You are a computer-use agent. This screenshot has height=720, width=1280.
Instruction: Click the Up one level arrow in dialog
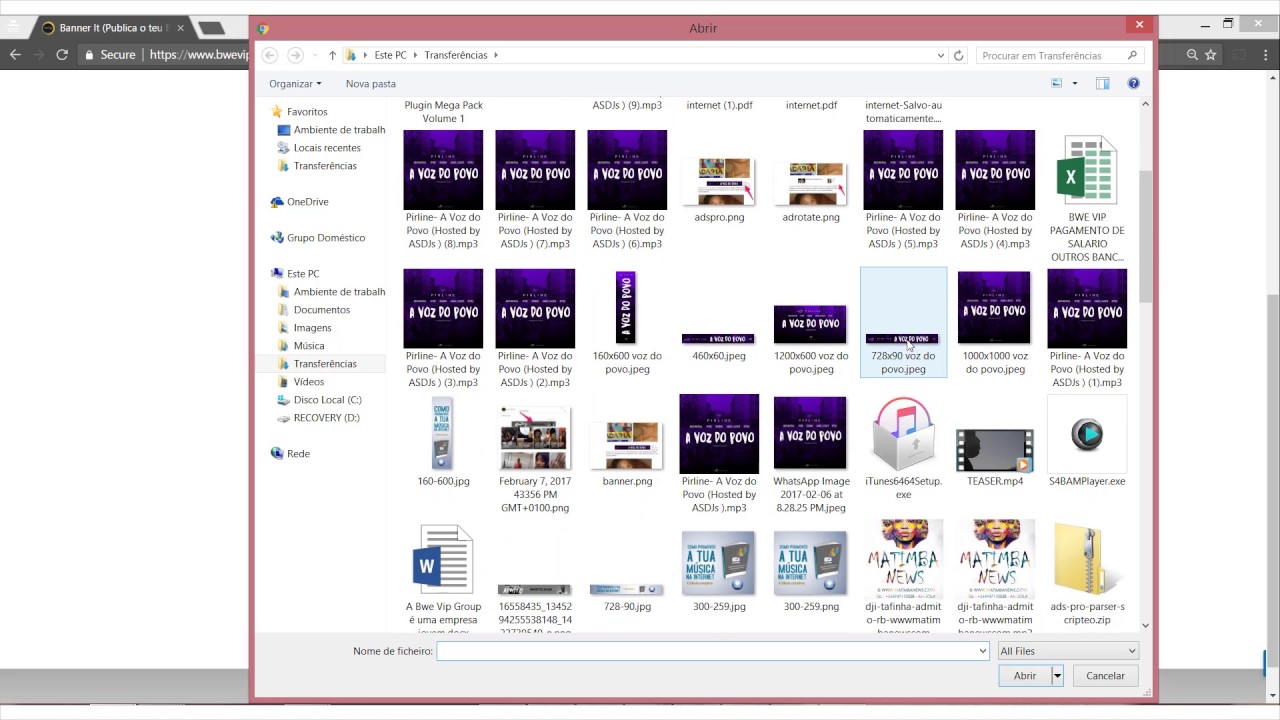coord(333,56)
